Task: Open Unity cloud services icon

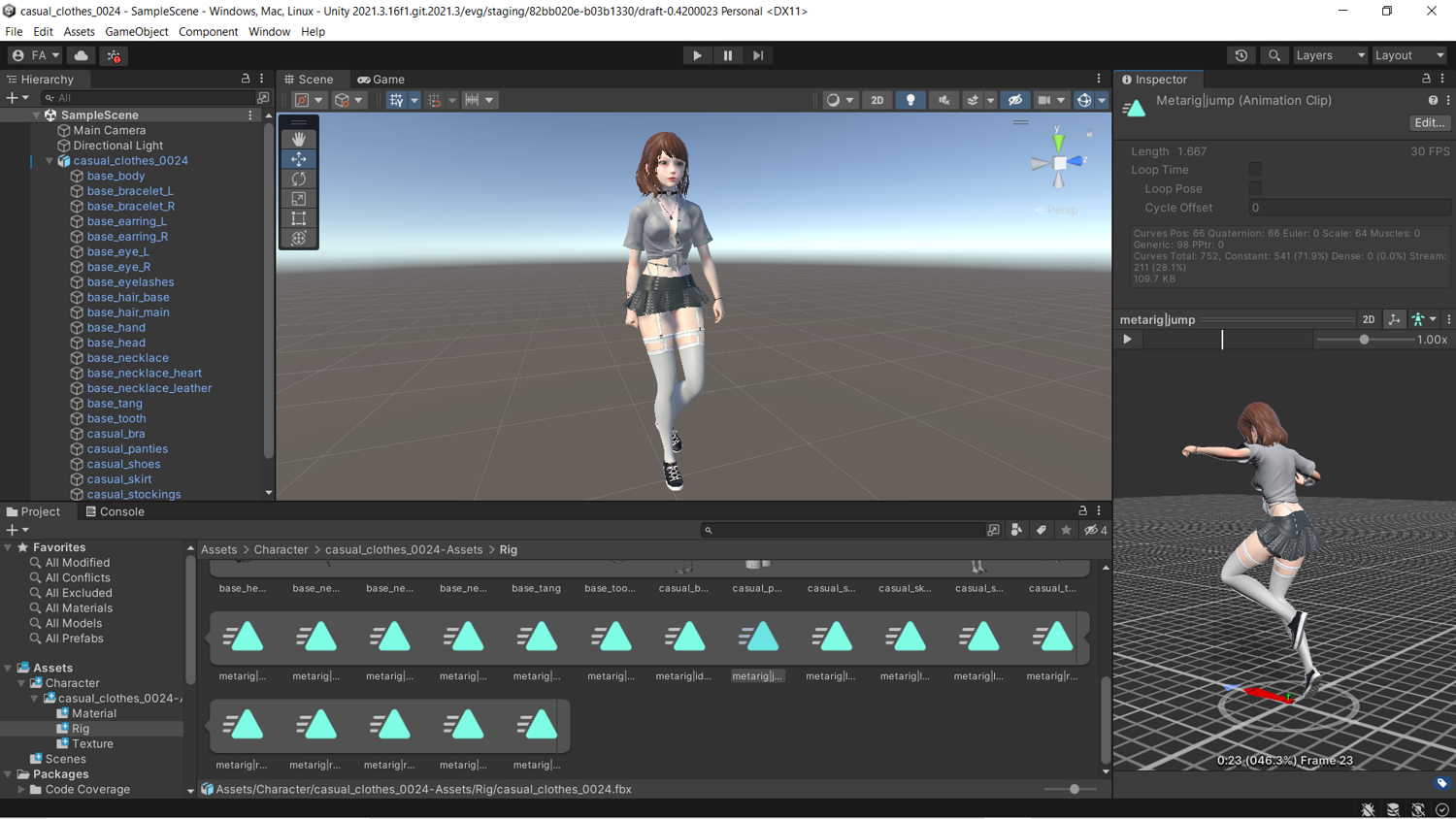Action: (x=82, y=55)
